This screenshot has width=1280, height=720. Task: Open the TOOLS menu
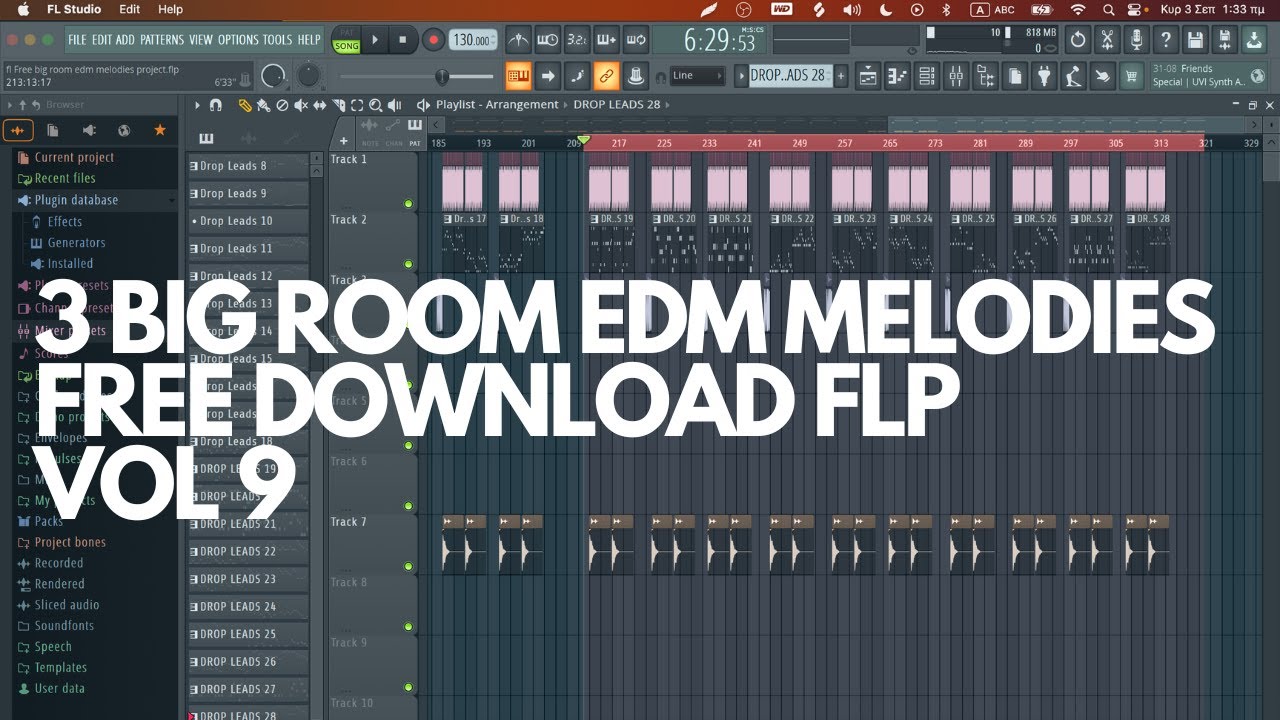(278, 40)
